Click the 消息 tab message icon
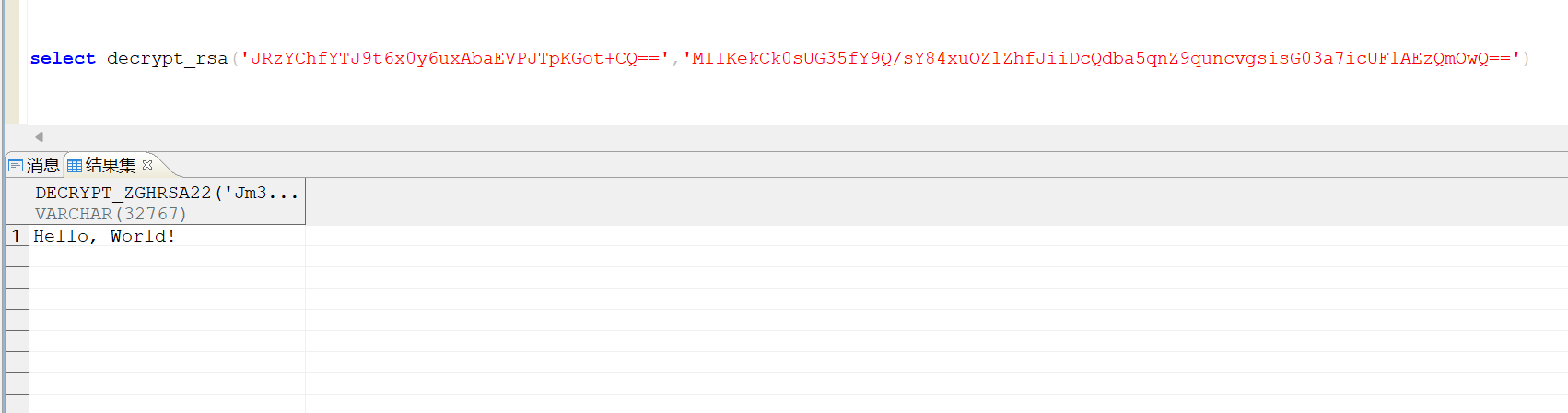Screen dimensions: 1568x413 point(16,166)
